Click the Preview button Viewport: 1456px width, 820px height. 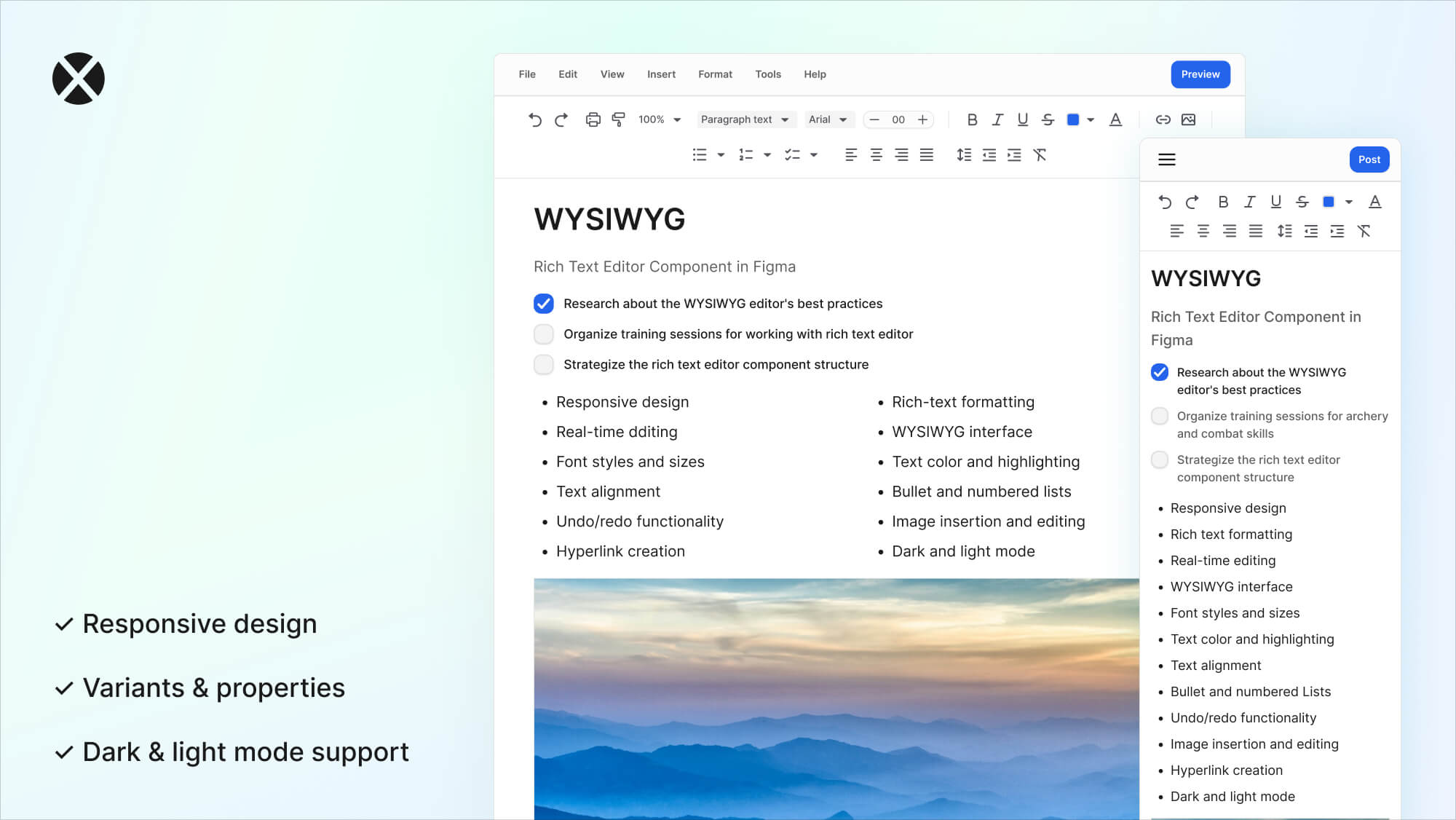tap(1200, 73)
